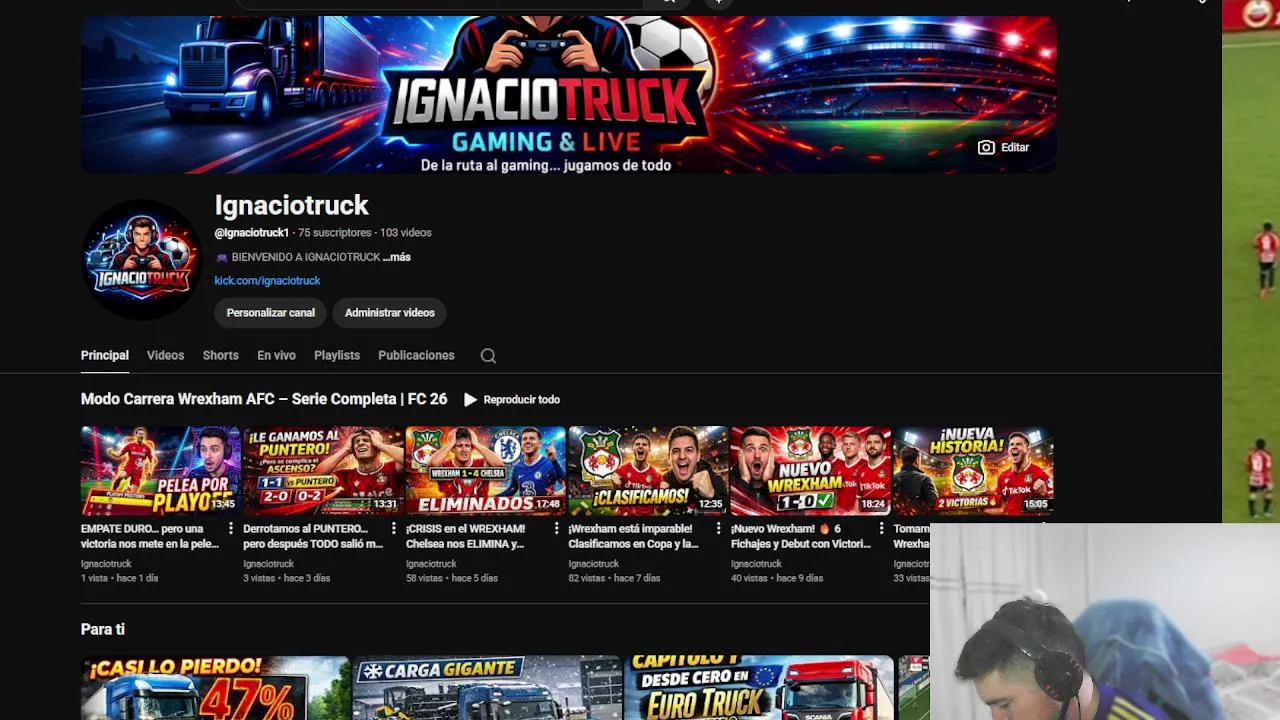1280x720 pixels.
Task: Click the Ignaciotruck channel avatar
Action: point(141,260)
